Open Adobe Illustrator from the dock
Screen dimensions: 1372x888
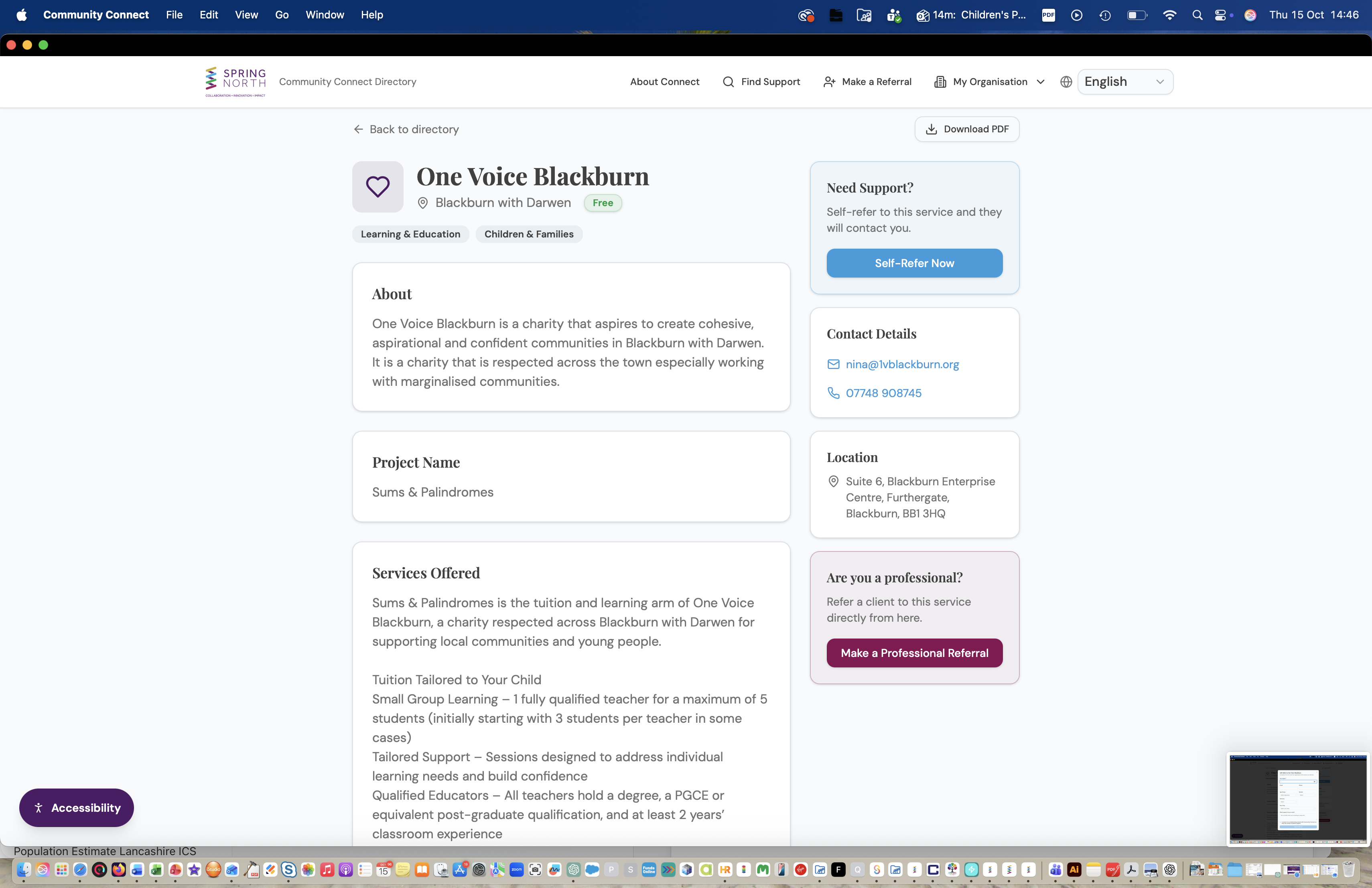click(1074, 870)
